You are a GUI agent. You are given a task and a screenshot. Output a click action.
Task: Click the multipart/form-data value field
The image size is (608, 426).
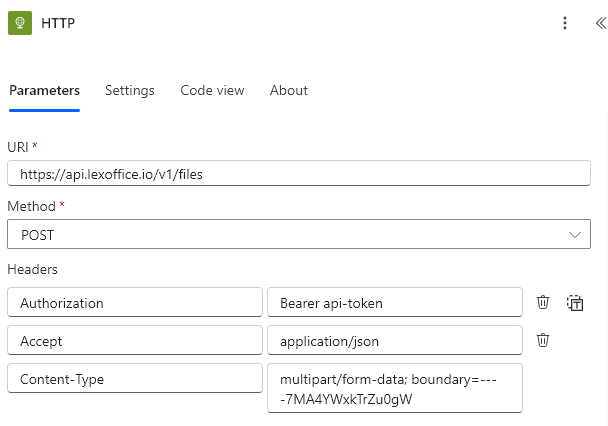394,389
